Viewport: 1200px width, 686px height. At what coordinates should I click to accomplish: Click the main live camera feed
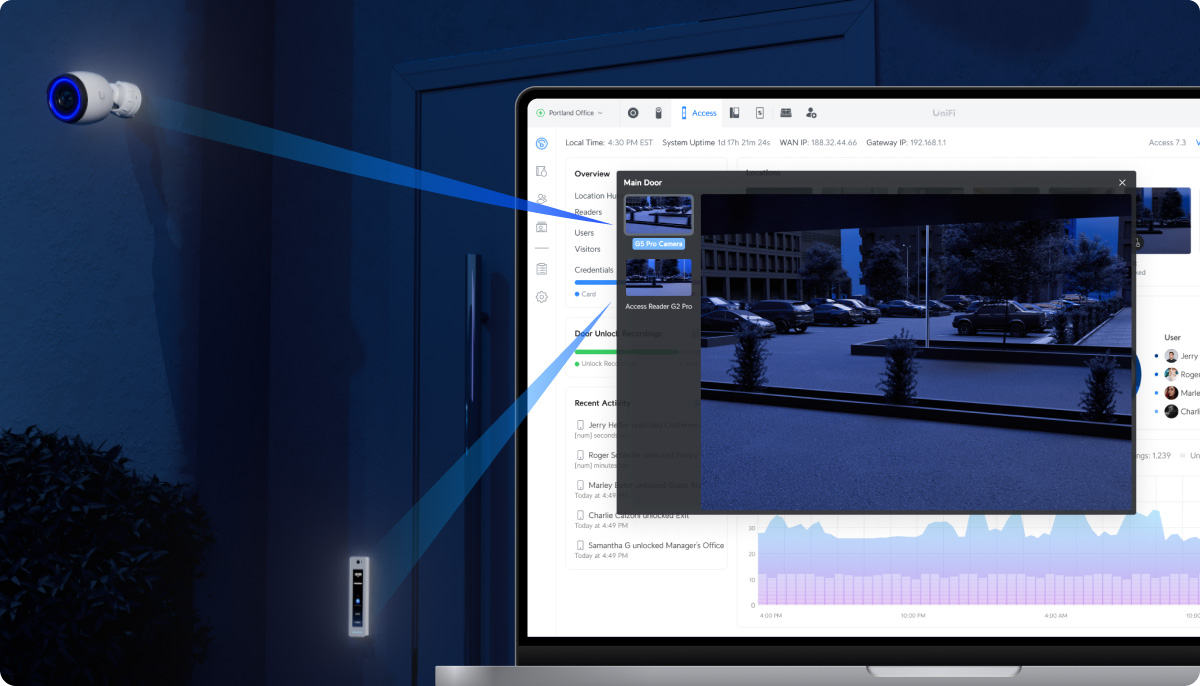(917, 352)
